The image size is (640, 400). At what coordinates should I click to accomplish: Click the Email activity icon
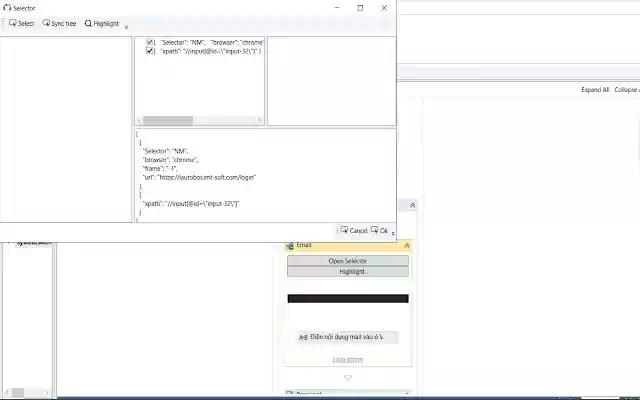pyautogui.click(x=290, y=245)
